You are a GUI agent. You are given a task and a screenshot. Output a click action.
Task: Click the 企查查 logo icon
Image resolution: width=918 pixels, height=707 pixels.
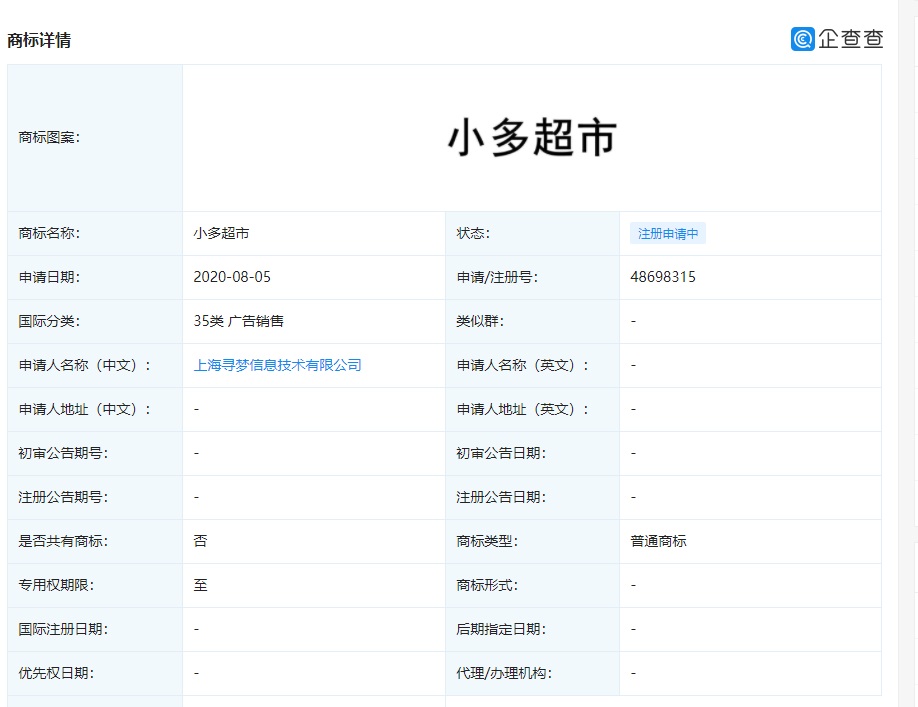pos(803,39)
